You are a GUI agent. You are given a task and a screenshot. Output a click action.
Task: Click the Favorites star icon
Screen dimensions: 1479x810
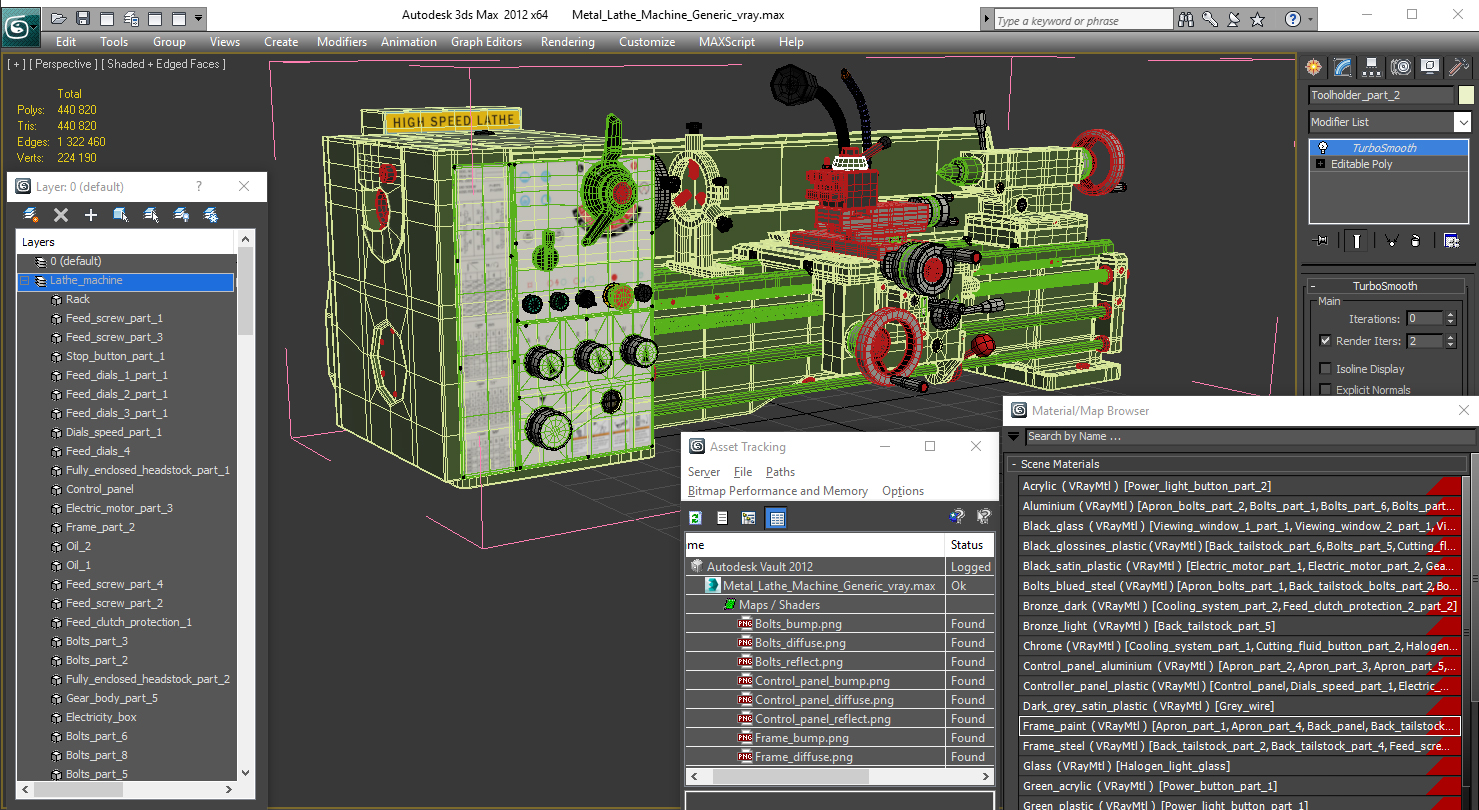tap(1258, 19)
